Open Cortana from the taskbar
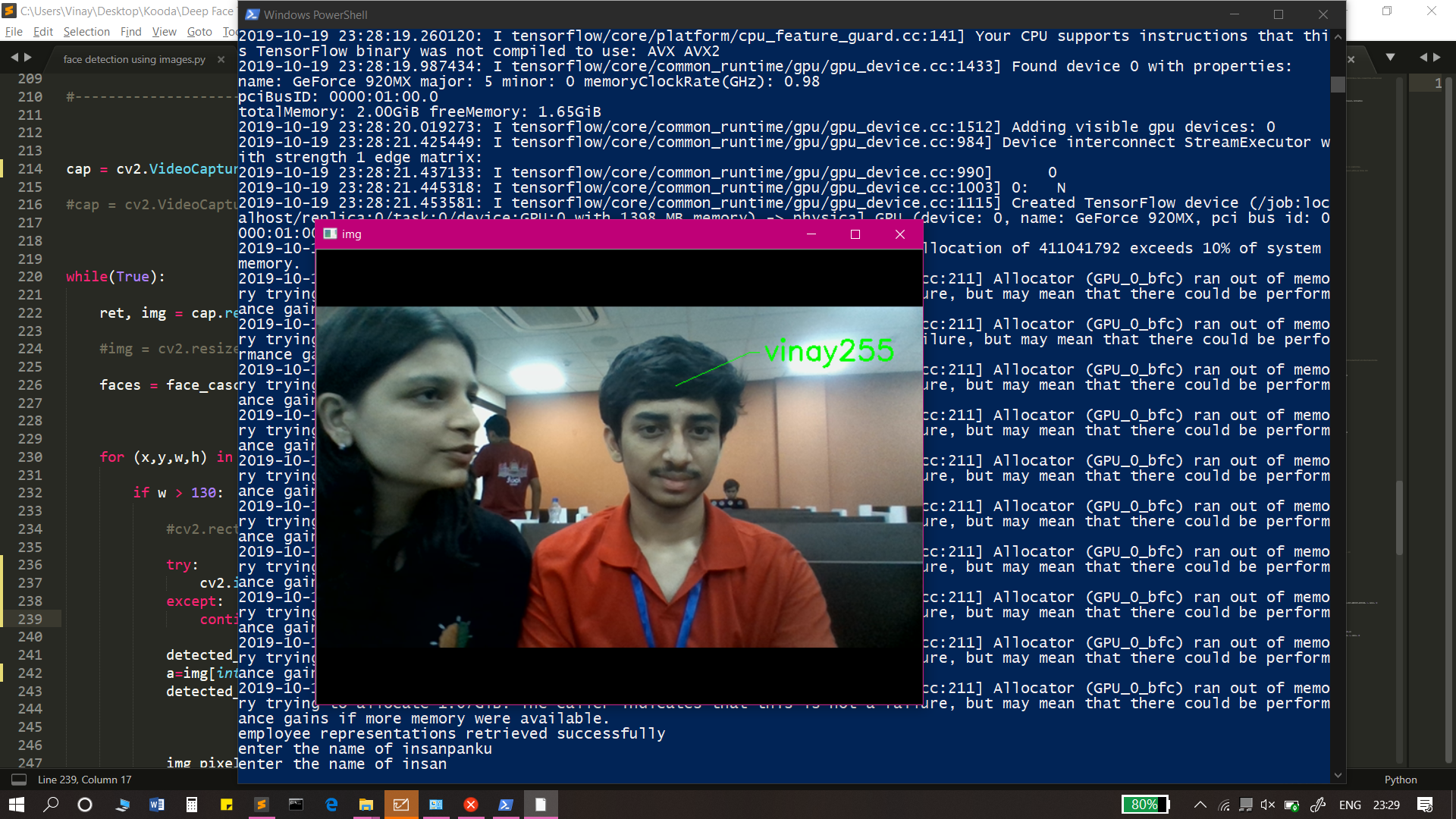Screen dimensions: 1456x819 coord(85,805)
